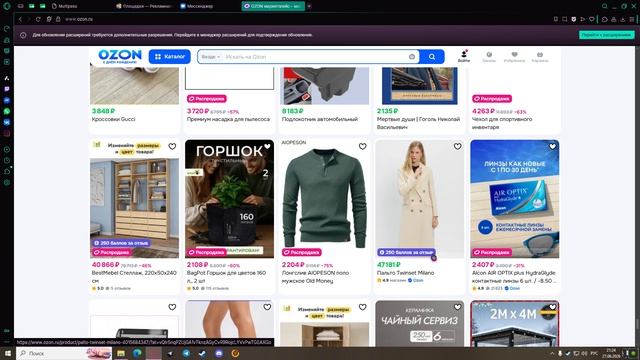Click the OZON logo

[120, 56]
